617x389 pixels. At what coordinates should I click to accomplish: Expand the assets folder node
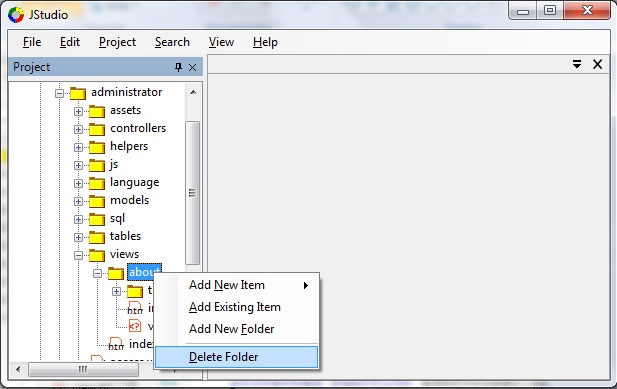pyautogui.click(x=78, y=111)
